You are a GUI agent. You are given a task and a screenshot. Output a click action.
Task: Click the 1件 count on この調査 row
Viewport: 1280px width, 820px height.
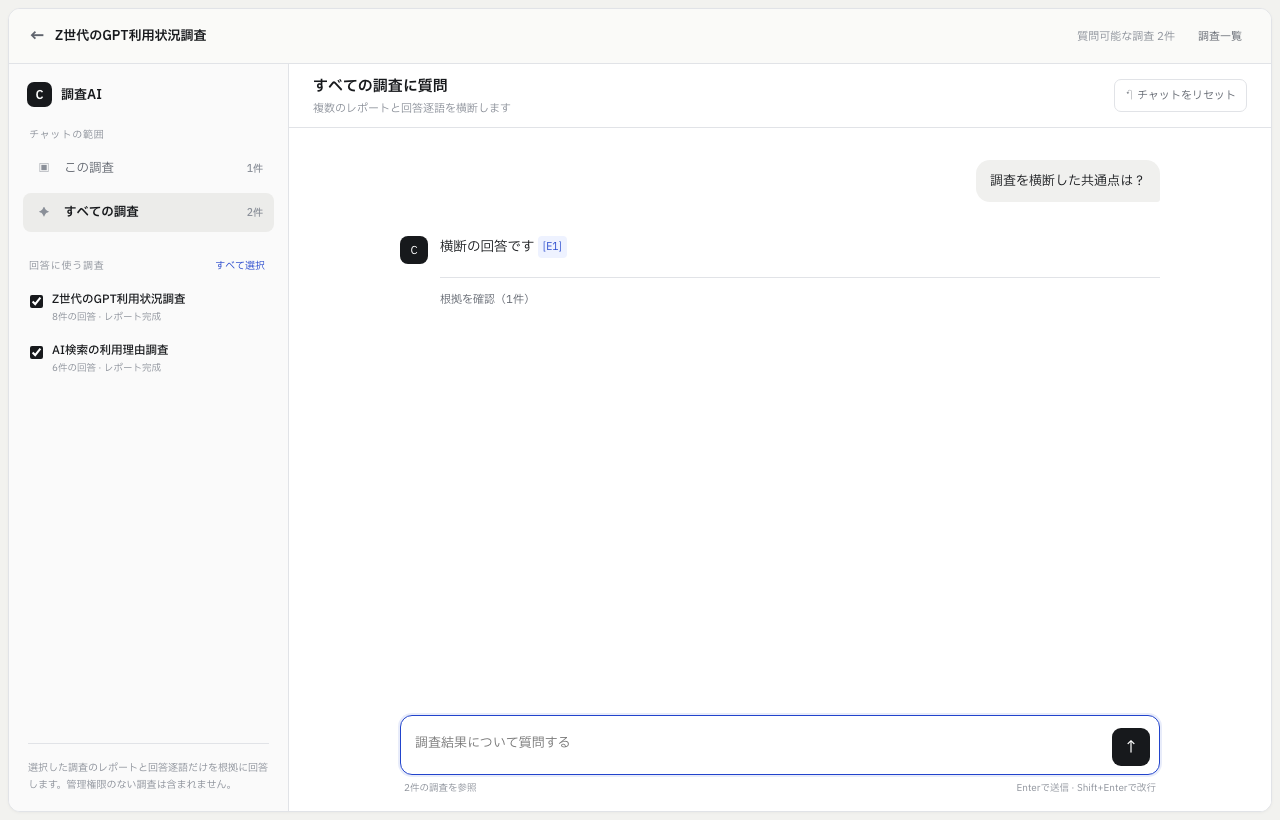[255, 168]
